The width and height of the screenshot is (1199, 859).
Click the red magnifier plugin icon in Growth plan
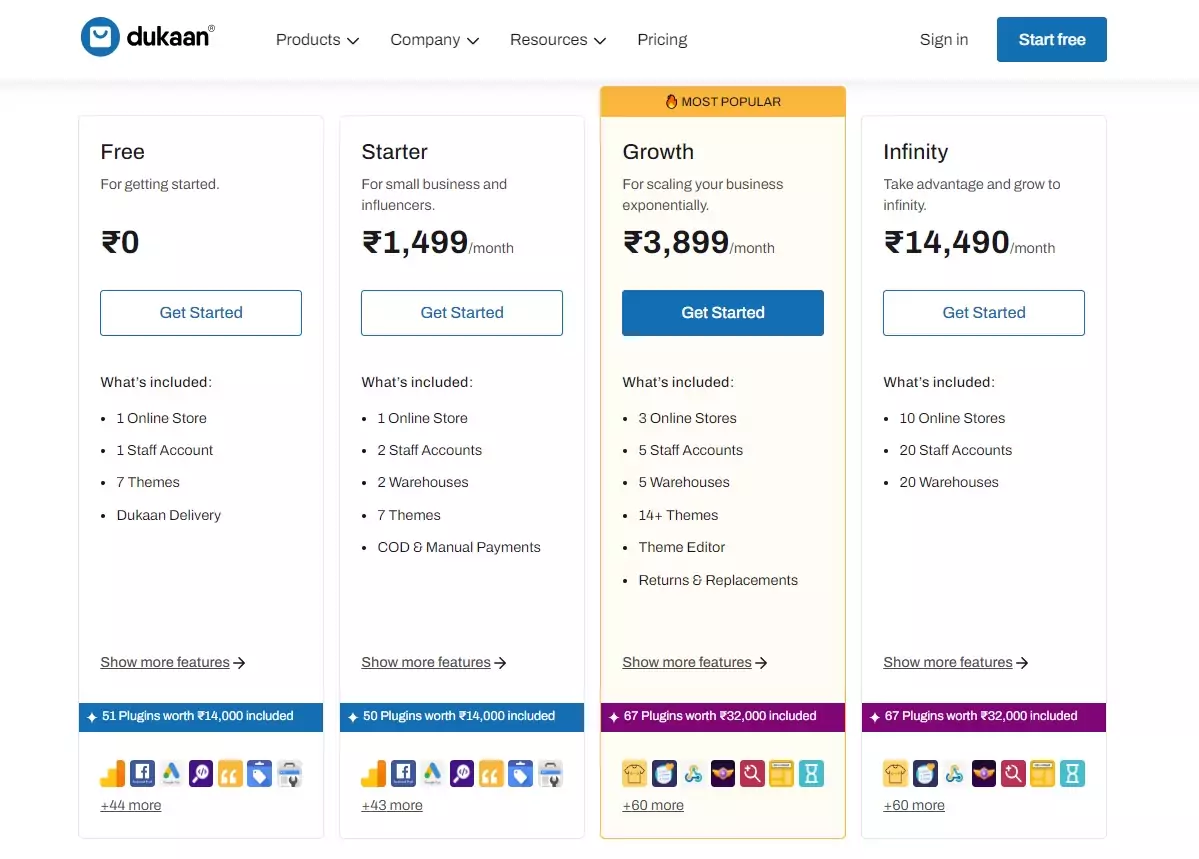click(x=752, y=773)
